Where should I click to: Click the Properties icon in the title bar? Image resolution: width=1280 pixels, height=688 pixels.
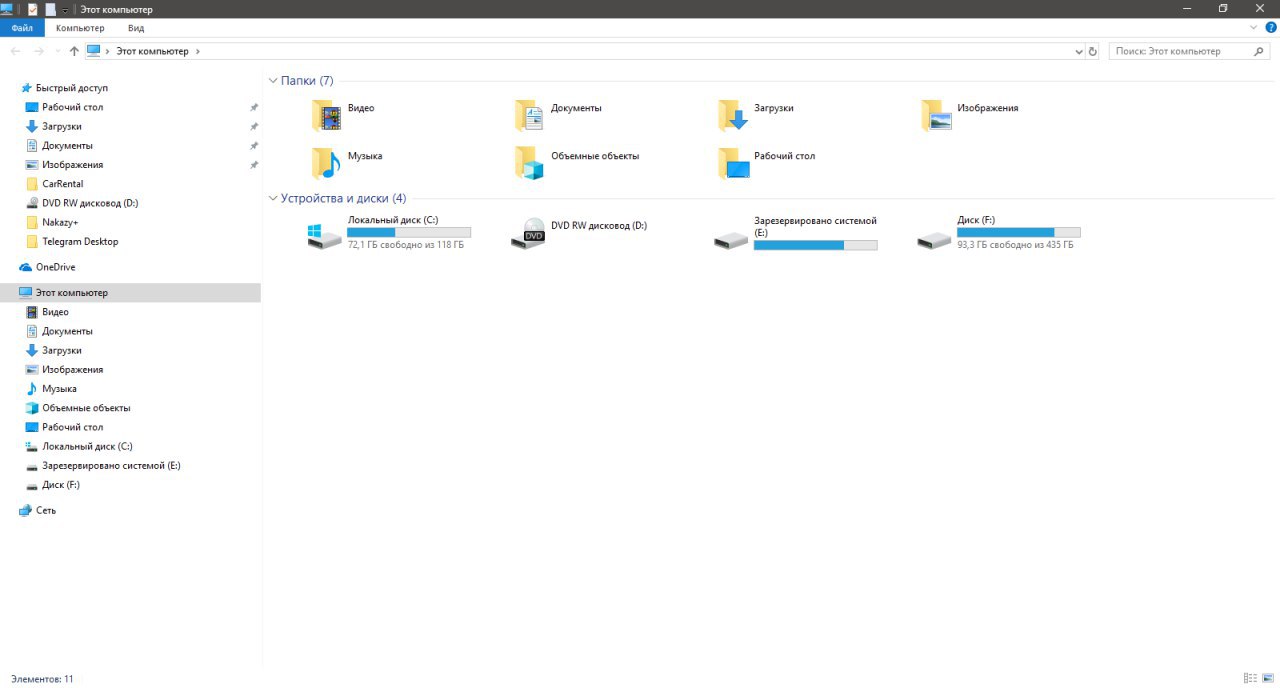point(33,9)
